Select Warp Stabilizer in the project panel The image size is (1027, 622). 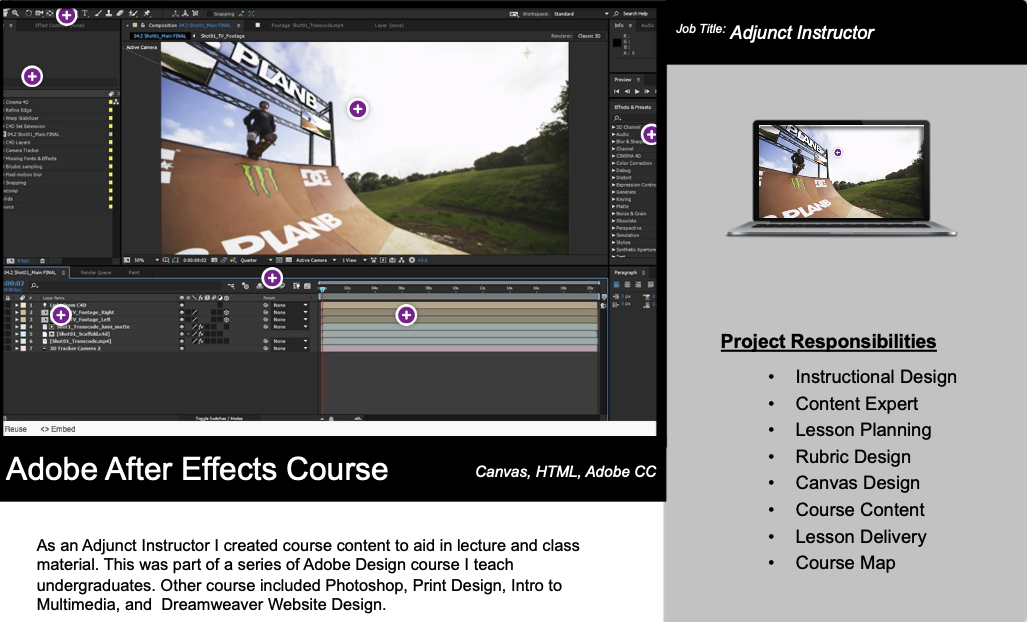point(22,119)
